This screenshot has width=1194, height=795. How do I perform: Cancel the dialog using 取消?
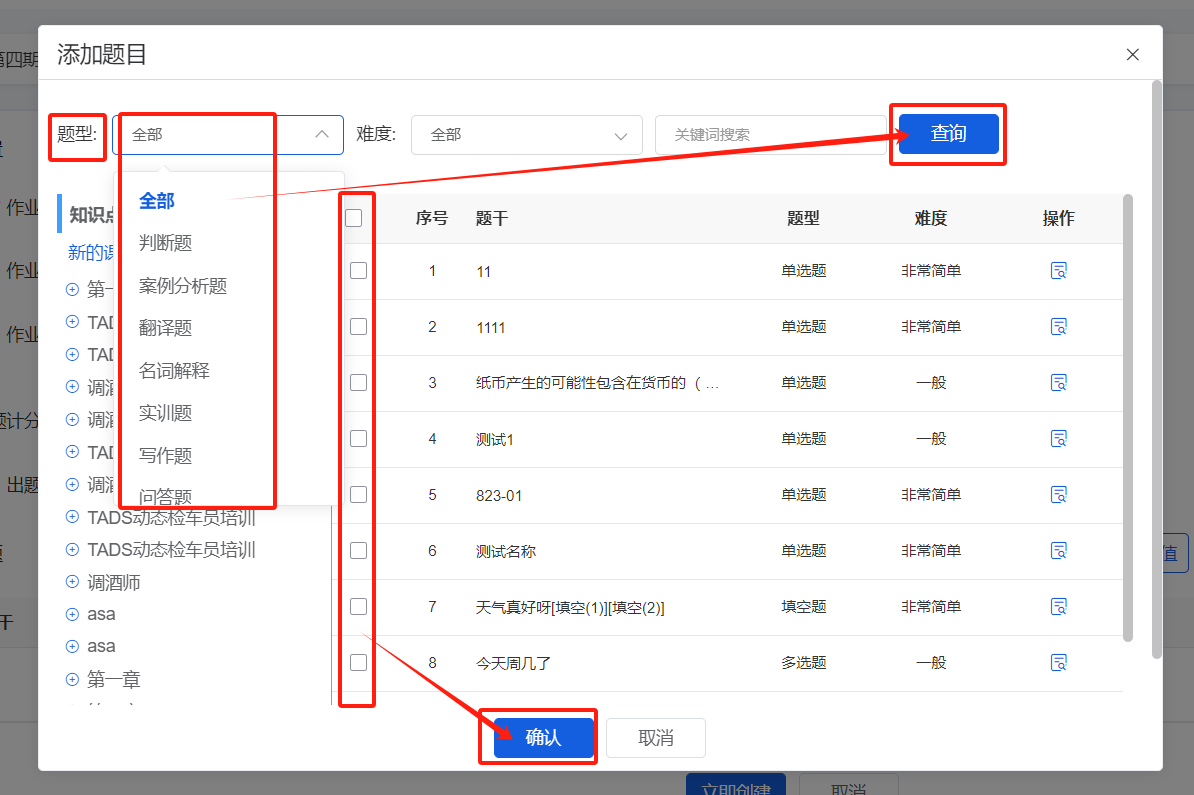tap(655, 736)
